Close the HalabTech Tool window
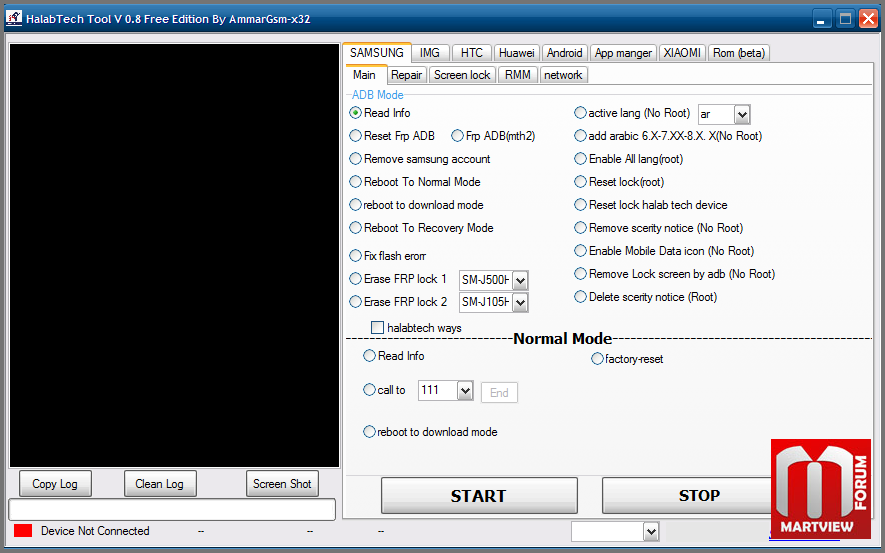 click(868, 19)
